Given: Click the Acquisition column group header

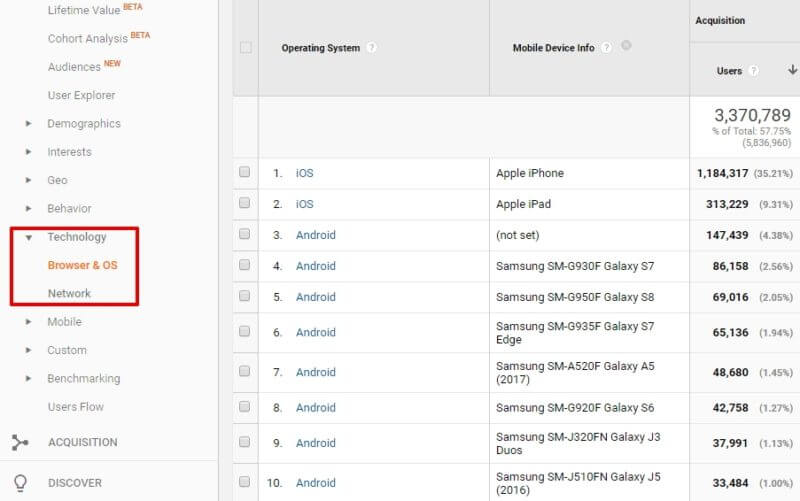Looking at the screenshot, I should pos(720,20).
